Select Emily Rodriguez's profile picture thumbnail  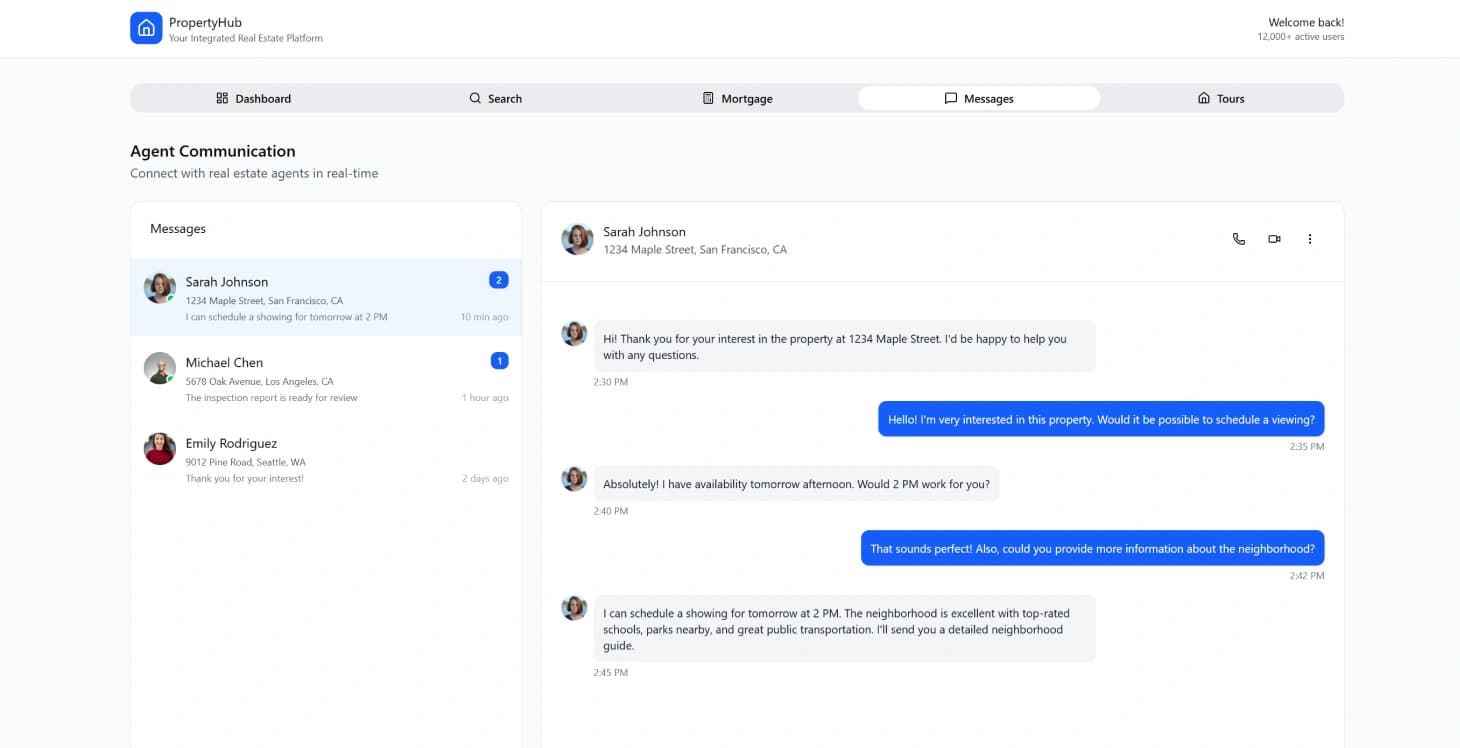pos(159,448)
